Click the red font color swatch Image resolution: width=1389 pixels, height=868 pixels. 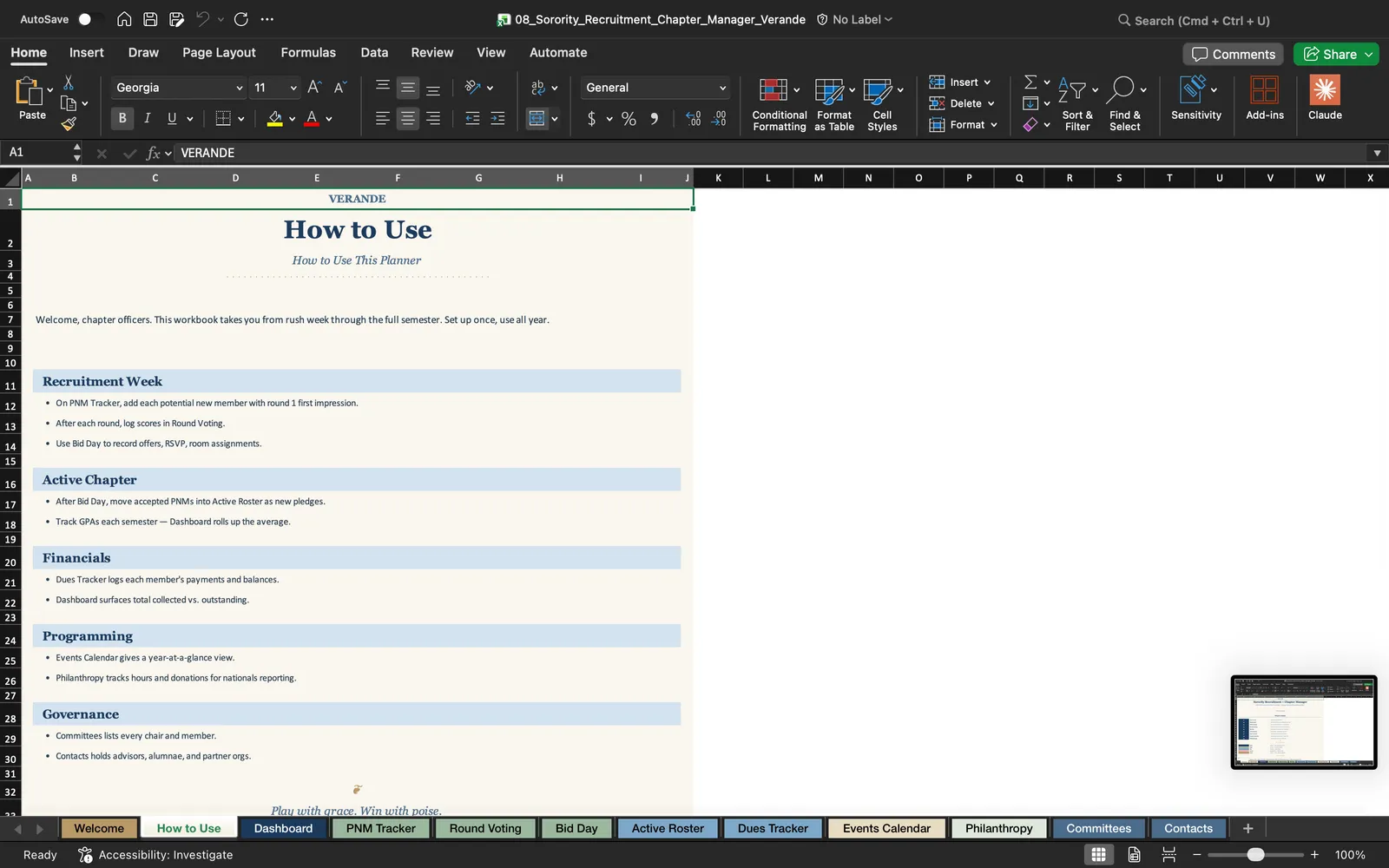(x=312, y=119)
